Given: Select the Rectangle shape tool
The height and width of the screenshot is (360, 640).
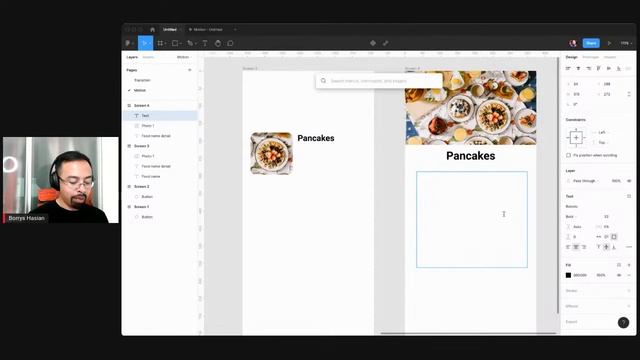Looking at the screenshot, I should [175, 43].
